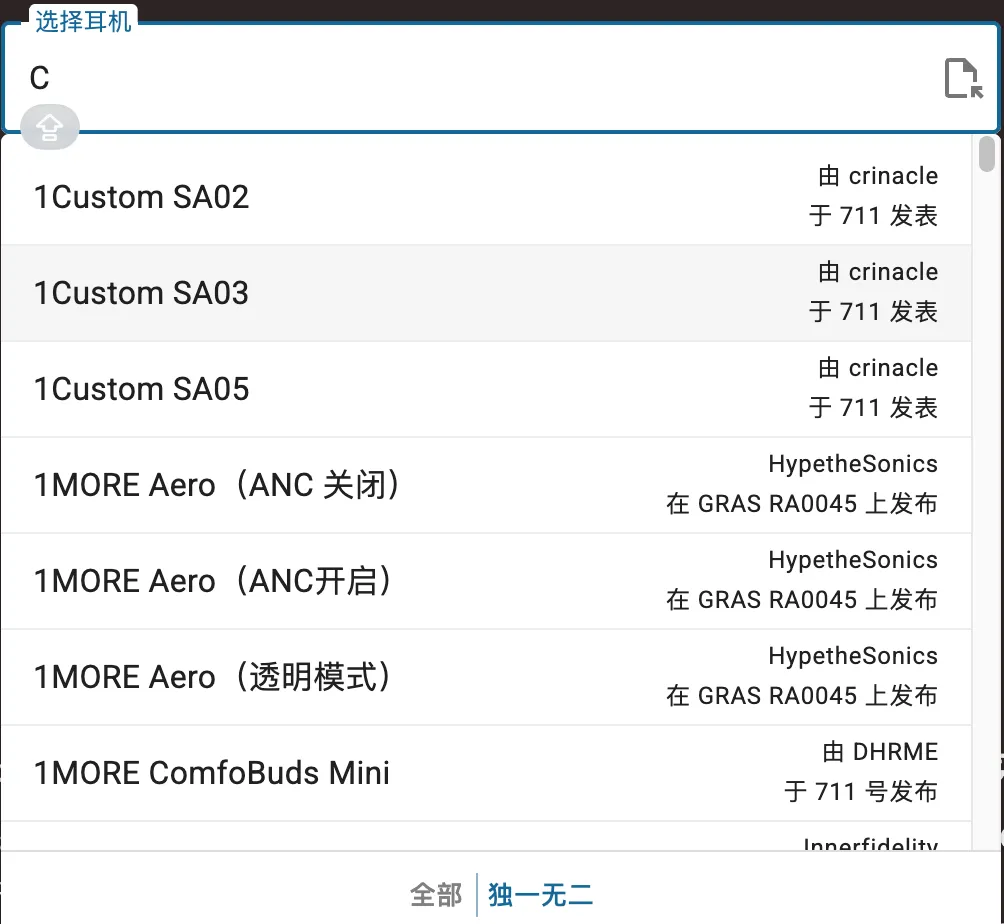Click 在 GRAS RA0045 上发布 on 透明模式 row
This screenshot has width=1004, height=924.
pyautogui.click(x=802, y=696)
